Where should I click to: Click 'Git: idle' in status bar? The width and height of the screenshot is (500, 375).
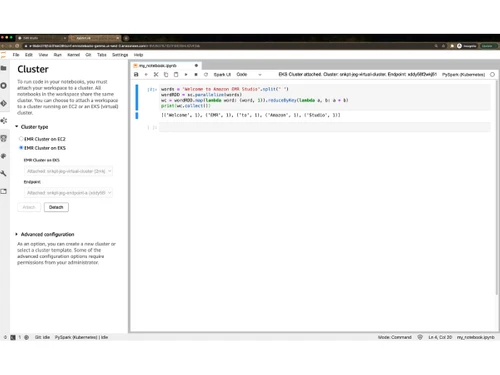pos(42,337)
